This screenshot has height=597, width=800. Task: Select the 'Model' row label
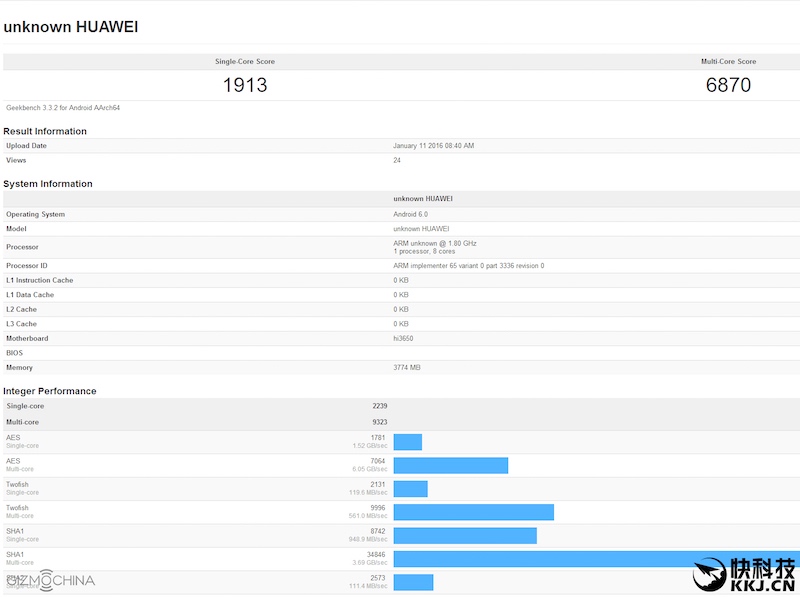(x=16, y=229)
